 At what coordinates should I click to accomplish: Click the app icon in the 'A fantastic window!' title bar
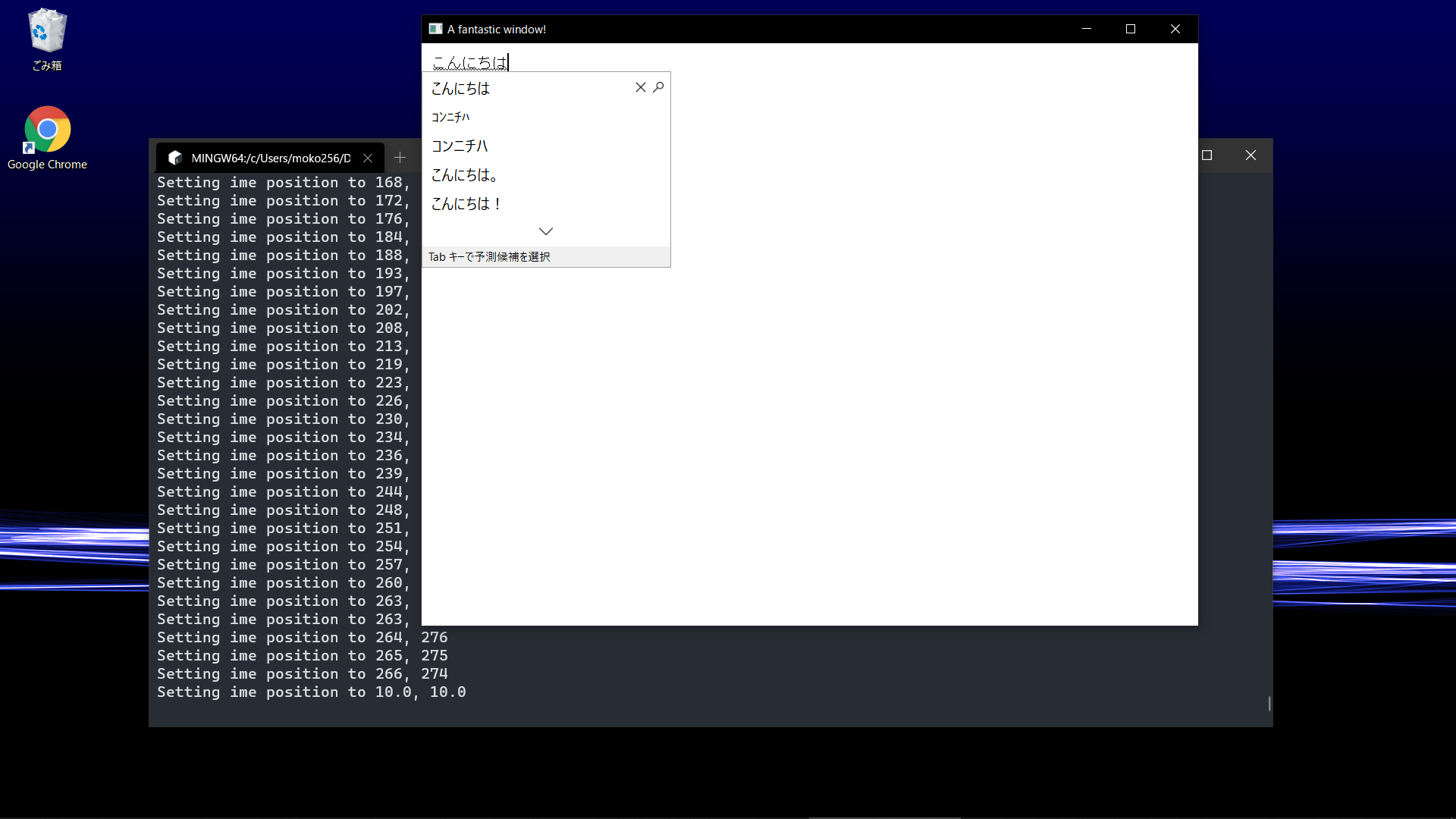point(436,29)
